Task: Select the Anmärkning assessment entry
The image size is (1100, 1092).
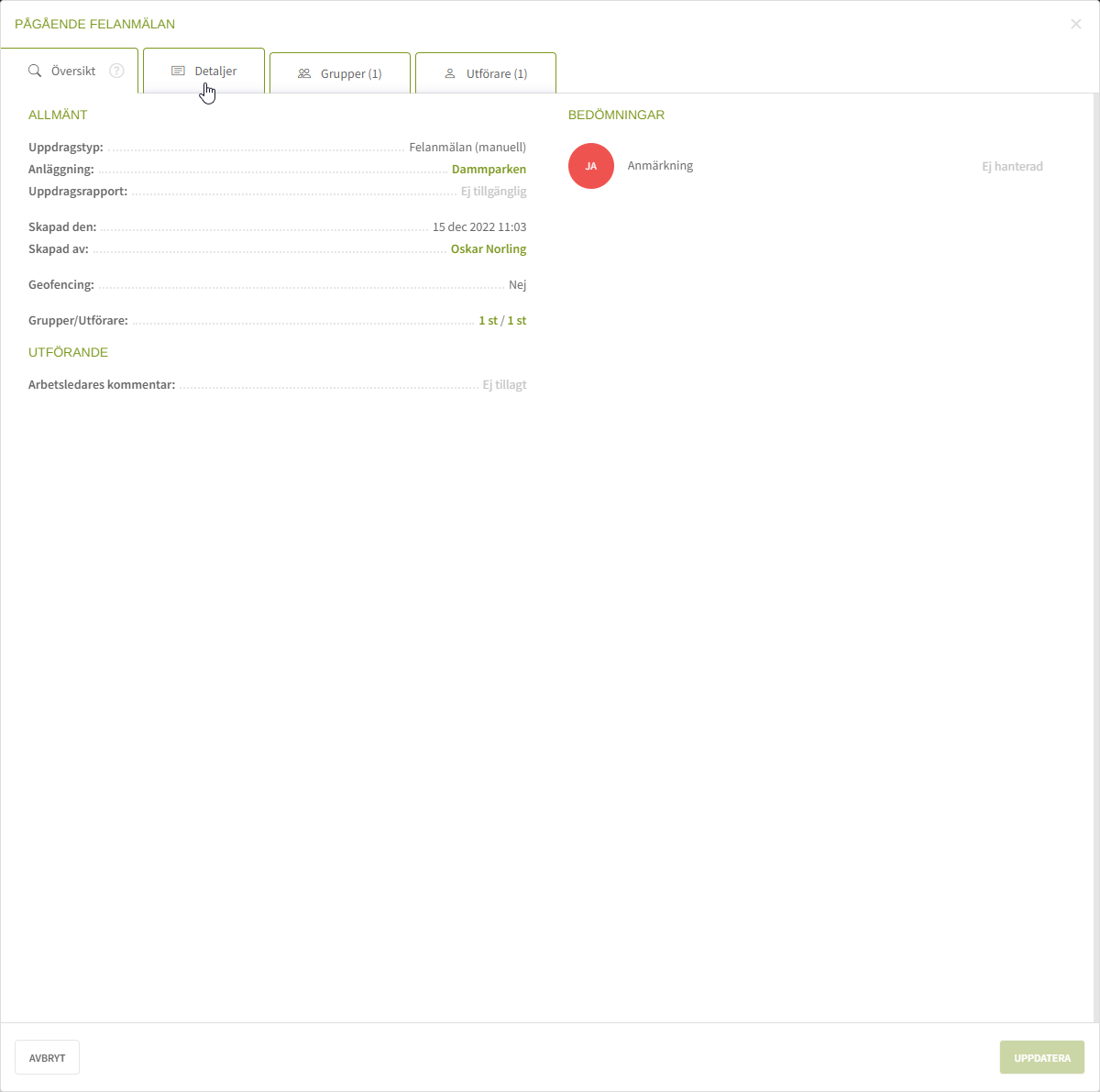Action: pos(660,166)
